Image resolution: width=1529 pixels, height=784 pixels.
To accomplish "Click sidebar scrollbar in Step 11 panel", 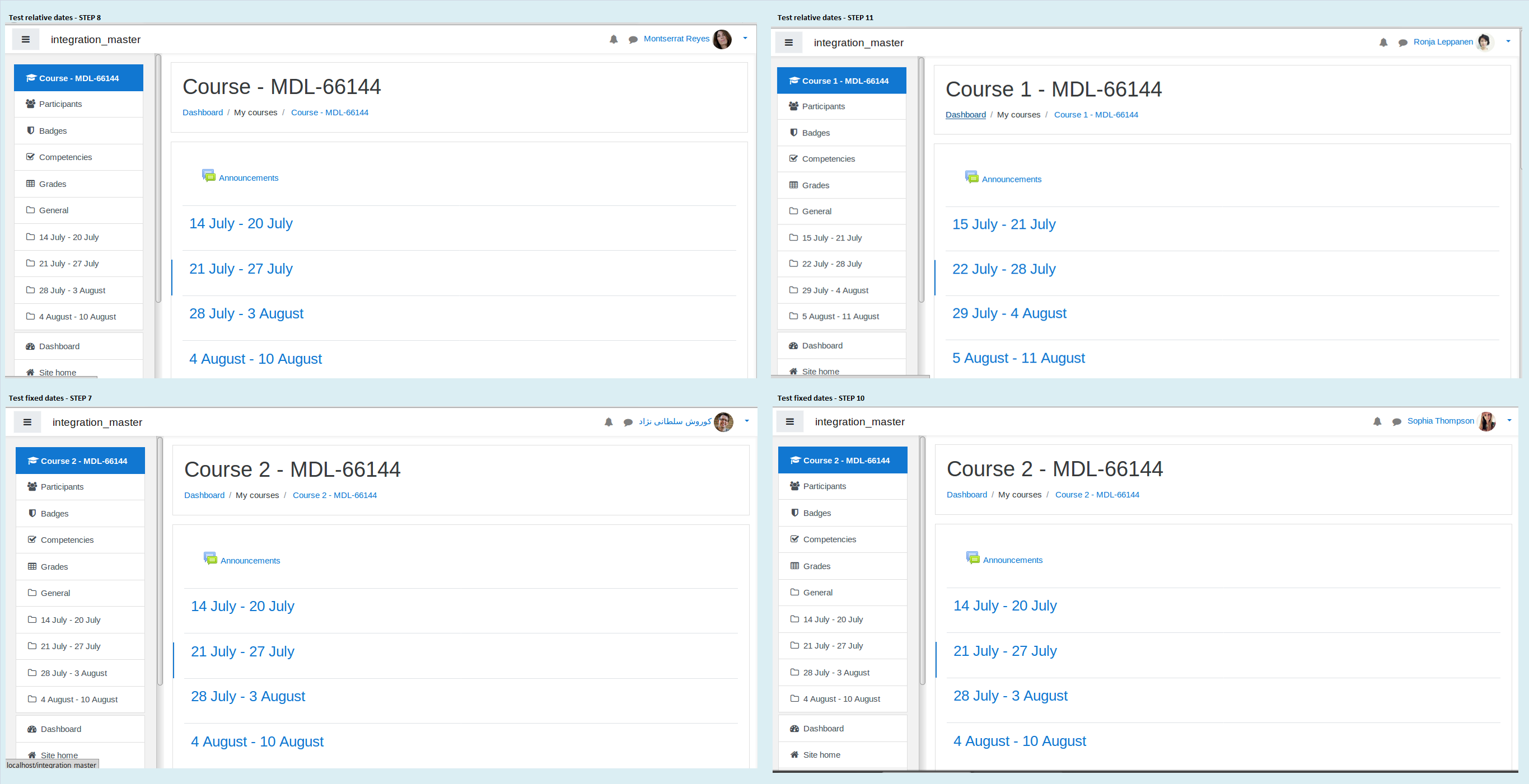I will (921, 180).
